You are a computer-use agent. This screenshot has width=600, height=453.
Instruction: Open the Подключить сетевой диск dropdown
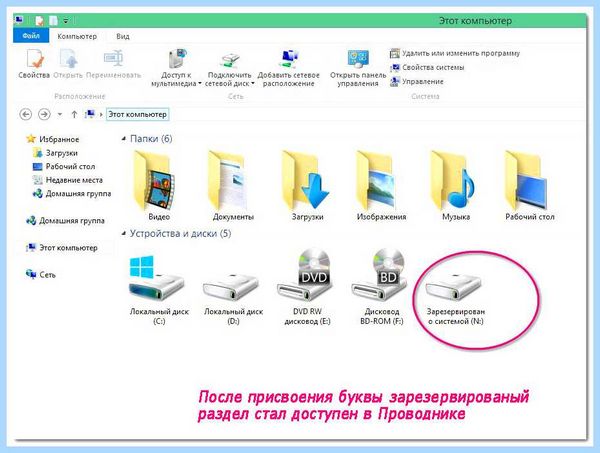coord(230,68)
